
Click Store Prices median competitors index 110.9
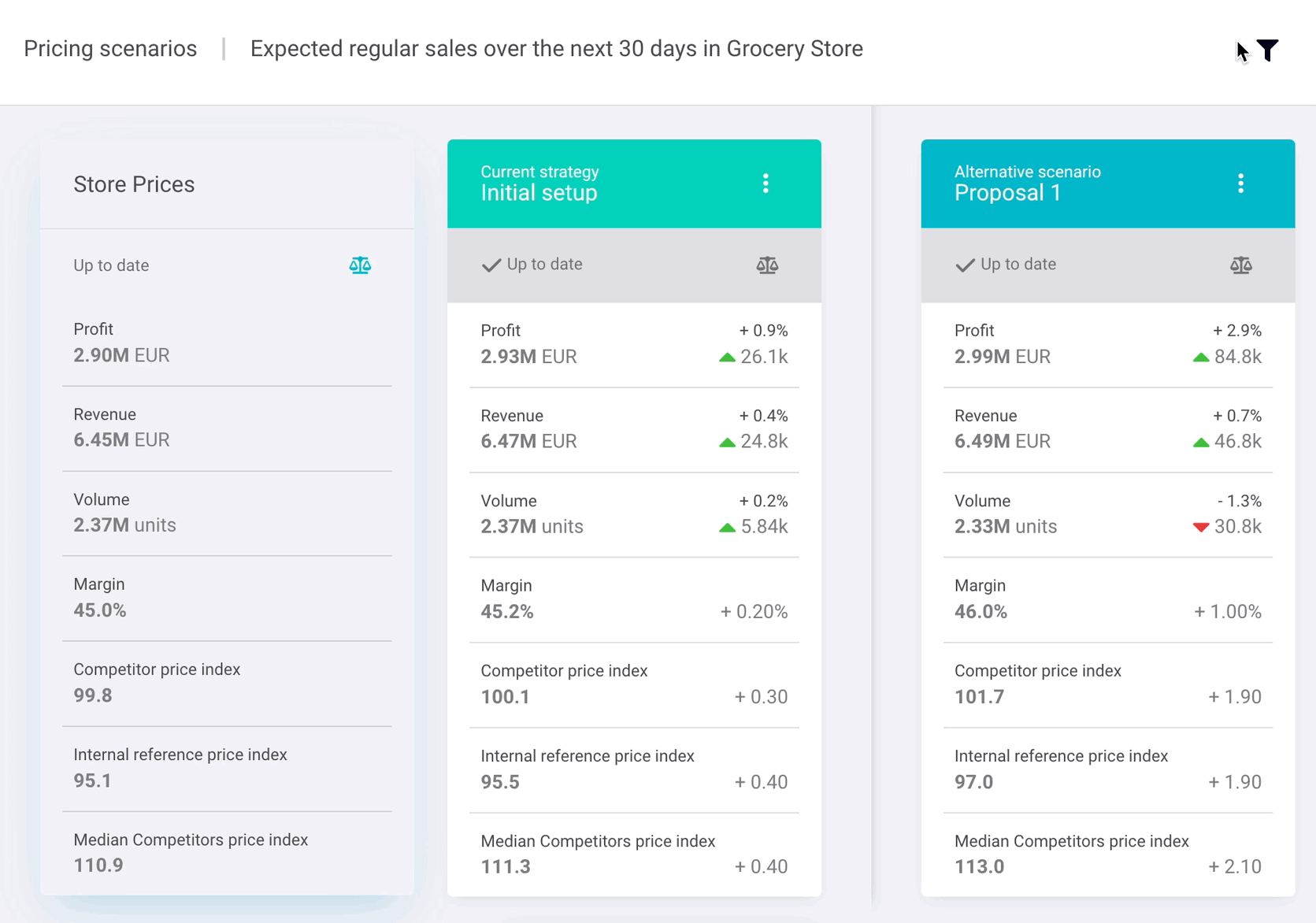click(98, 866)
